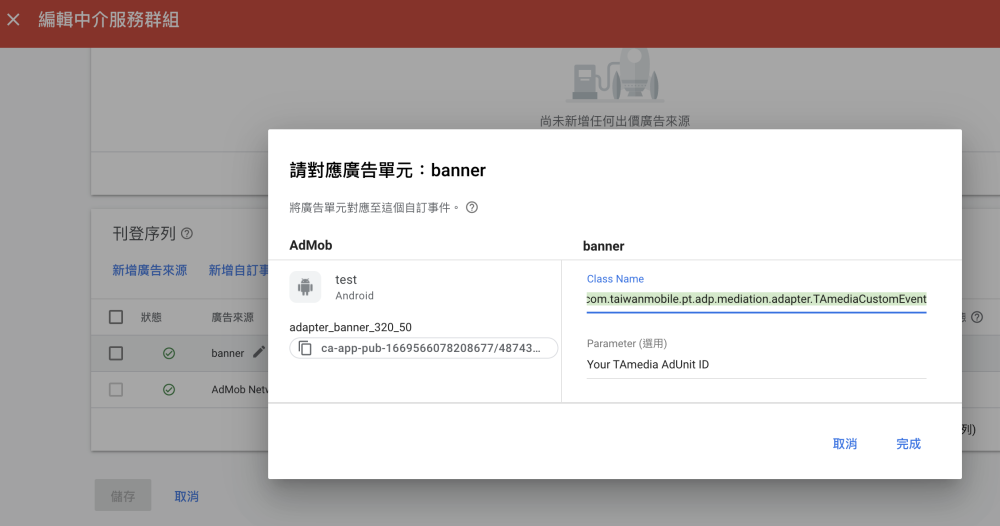1000x526 pixels.
Task: Click the banner column heading in the dialog
Action: pos(603,246)
